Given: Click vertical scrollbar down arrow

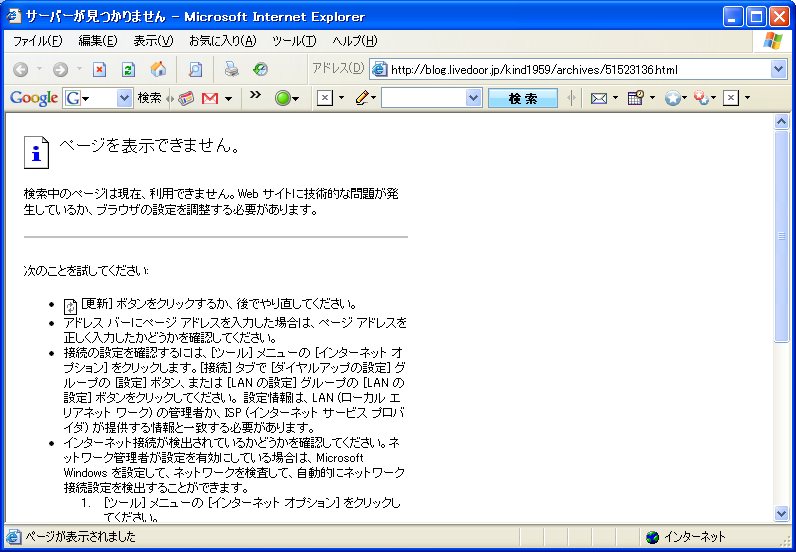Looking at the screenshot, I should click(x=781, y=513).
